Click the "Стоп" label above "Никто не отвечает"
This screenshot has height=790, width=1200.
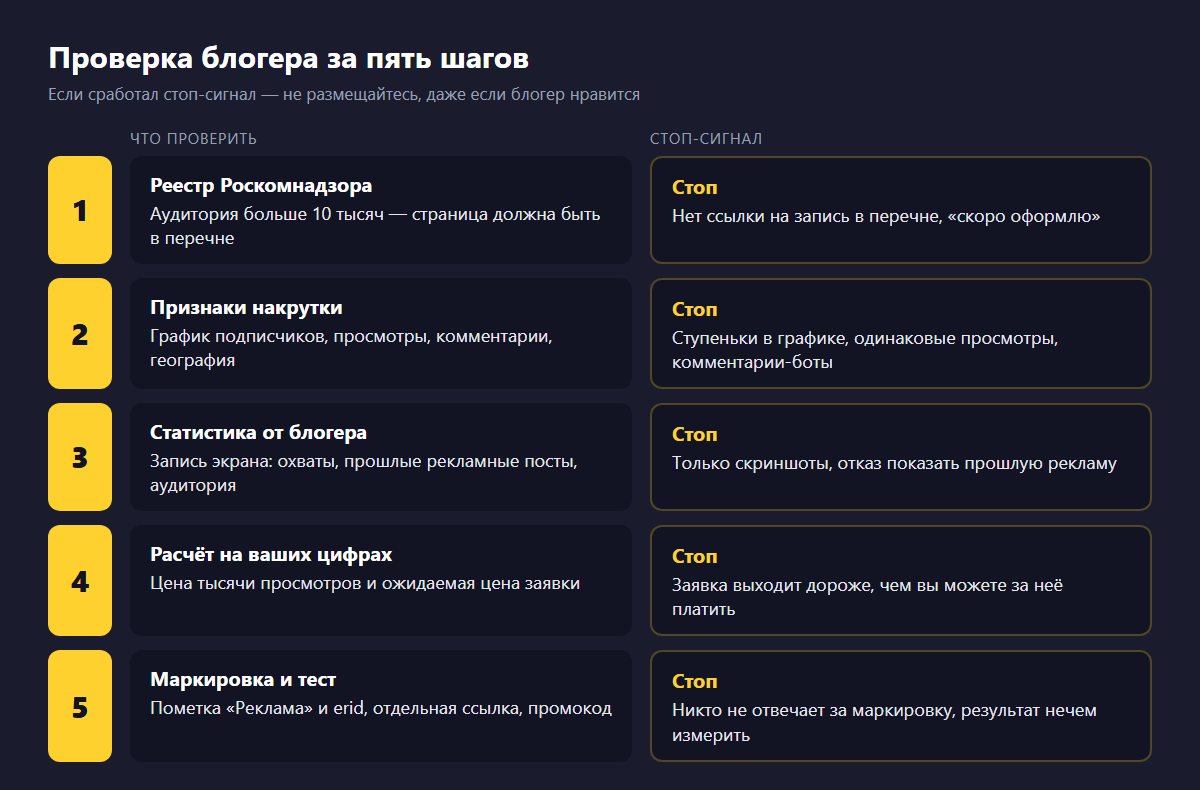click(x=695, y=682)
